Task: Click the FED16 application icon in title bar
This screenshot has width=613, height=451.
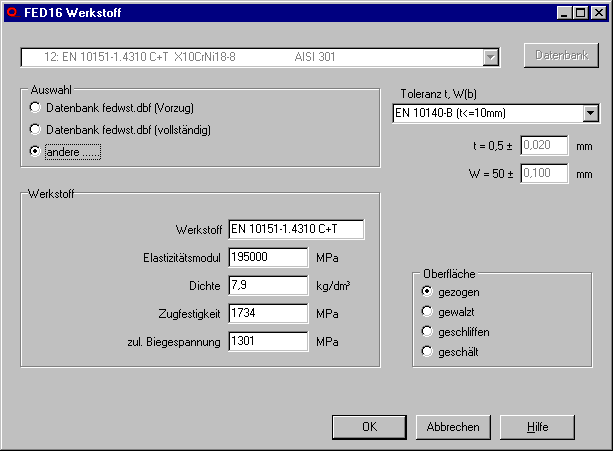Action: (11, 13)
